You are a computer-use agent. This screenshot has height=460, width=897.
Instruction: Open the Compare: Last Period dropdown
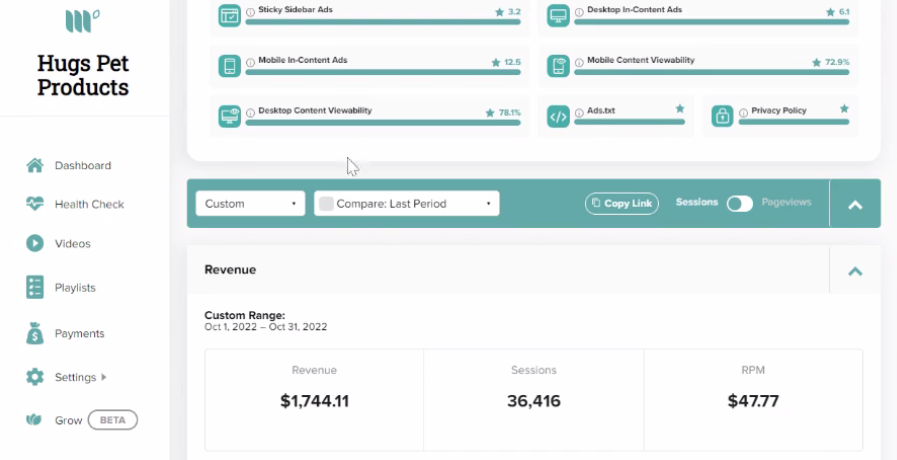point(407,204)
